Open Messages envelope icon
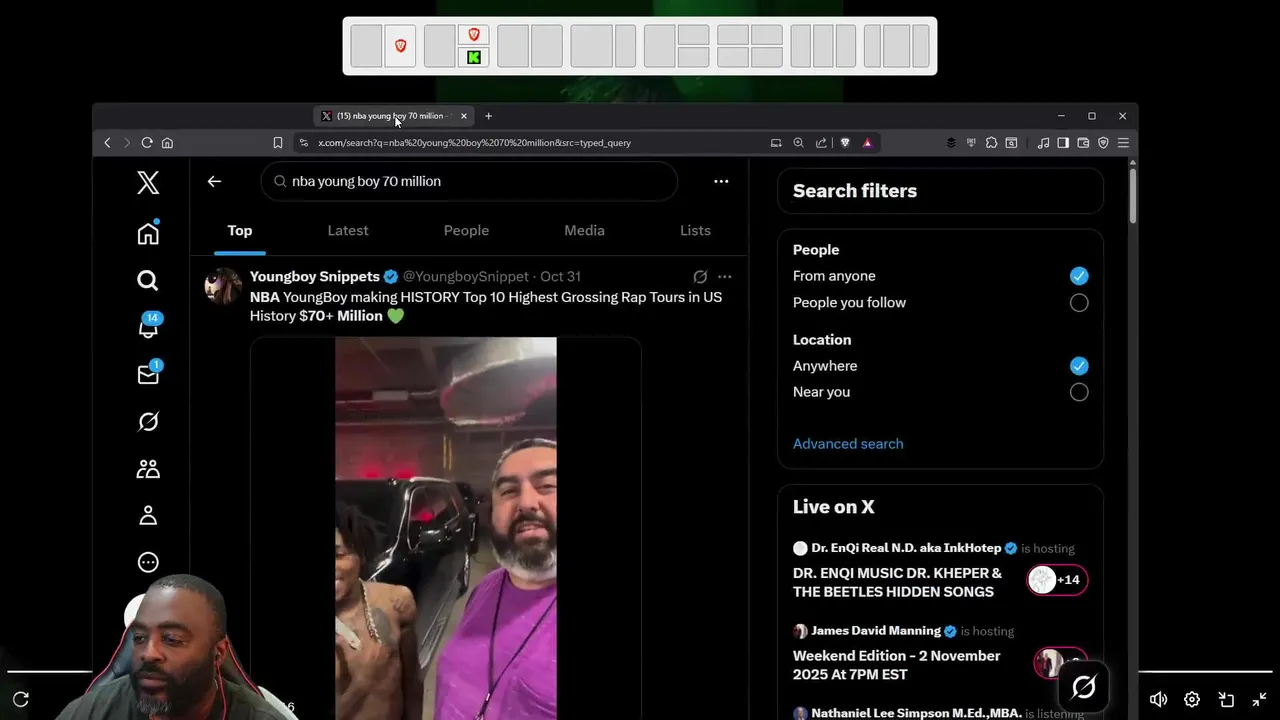This screenshot has height=720, width=1280. pos(148,374)
